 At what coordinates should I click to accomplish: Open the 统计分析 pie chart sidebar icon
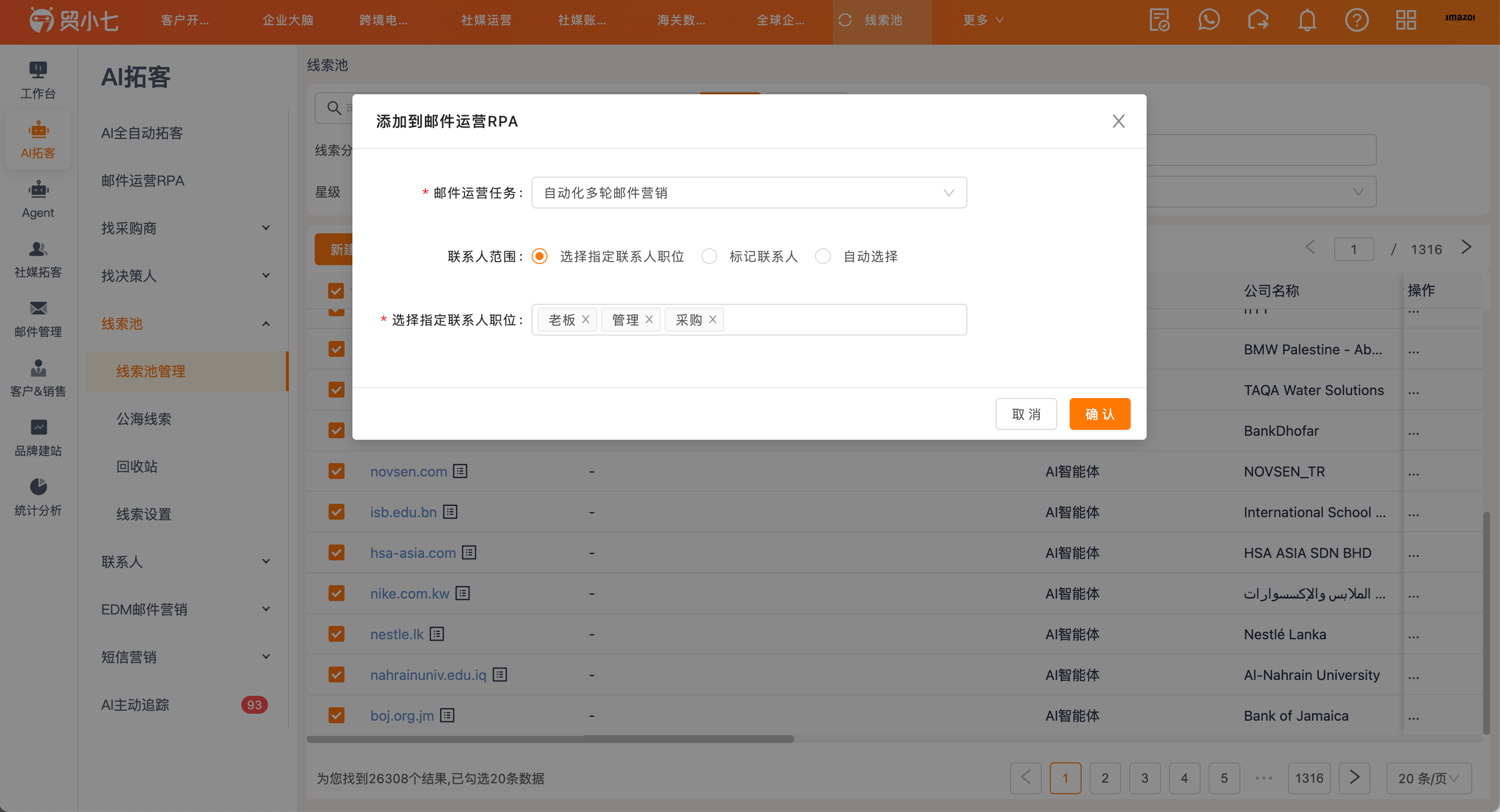tap(38, 497)
